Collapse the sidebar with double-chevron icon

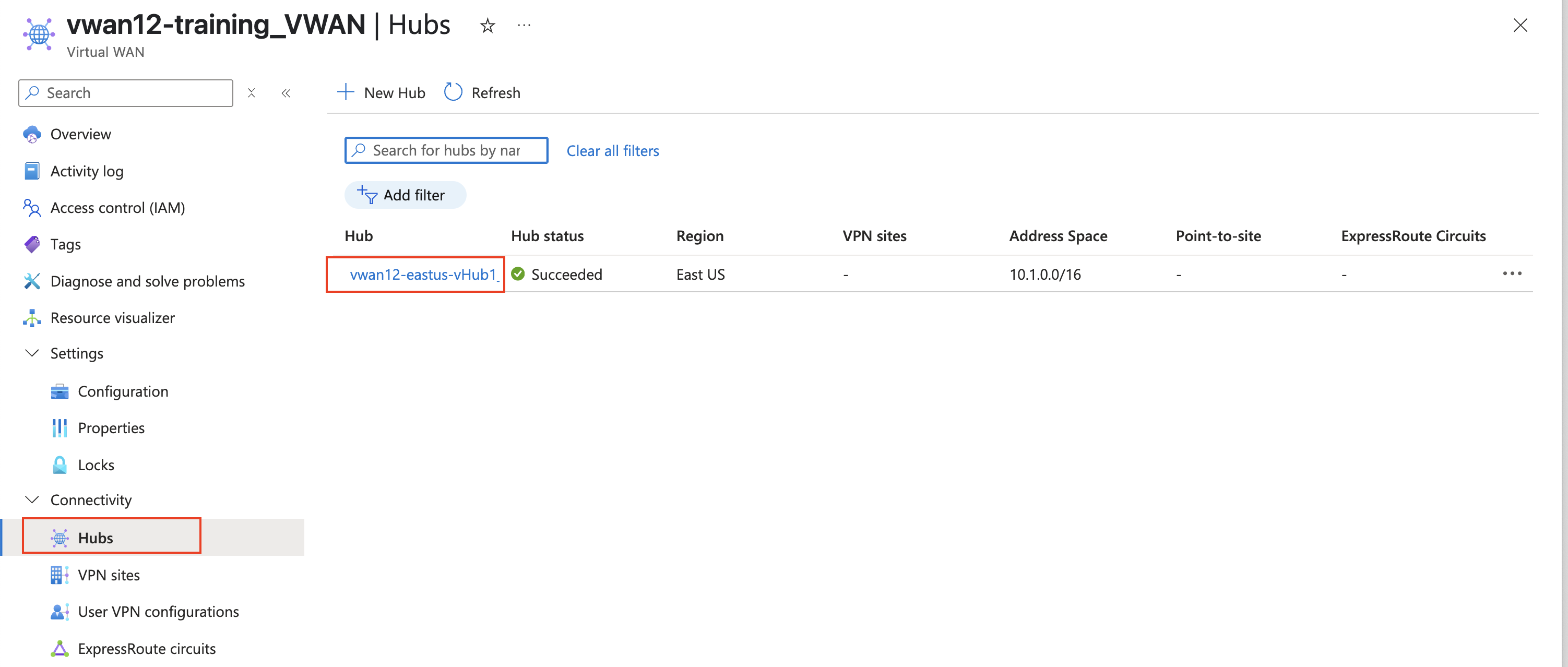(286, 93)
